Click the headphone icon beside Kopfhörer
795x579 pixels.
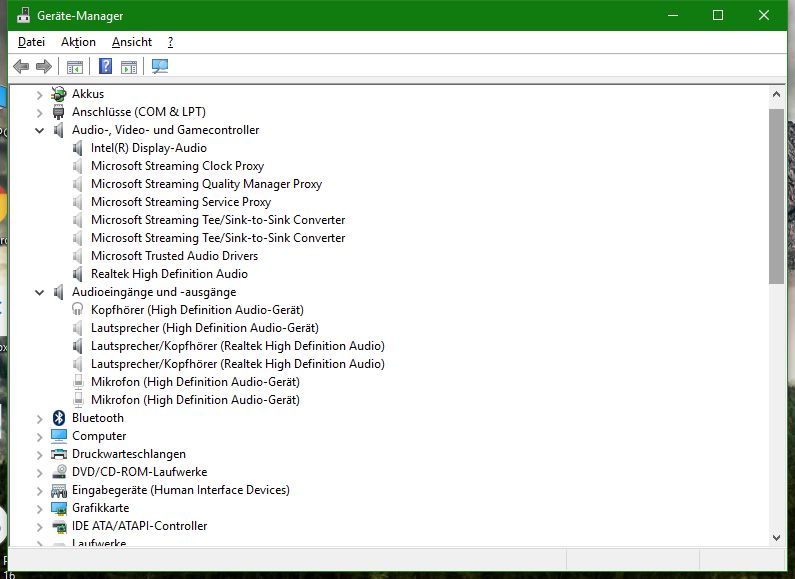tap(78, 310)
